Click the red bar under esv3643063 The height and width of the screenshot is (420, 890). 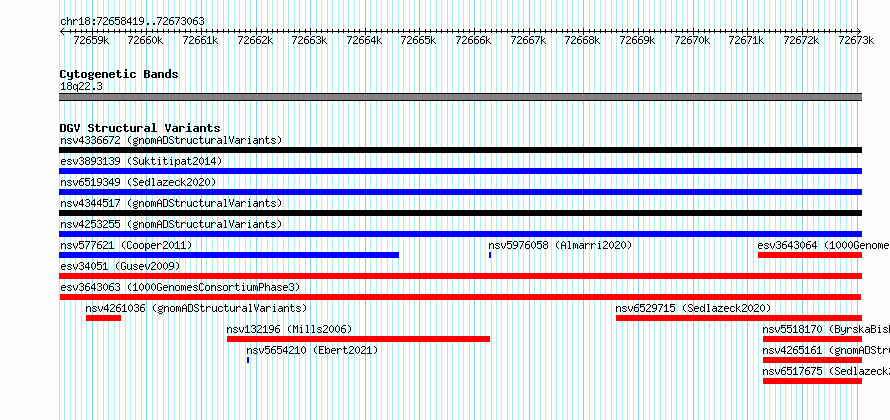coord(460,297)
